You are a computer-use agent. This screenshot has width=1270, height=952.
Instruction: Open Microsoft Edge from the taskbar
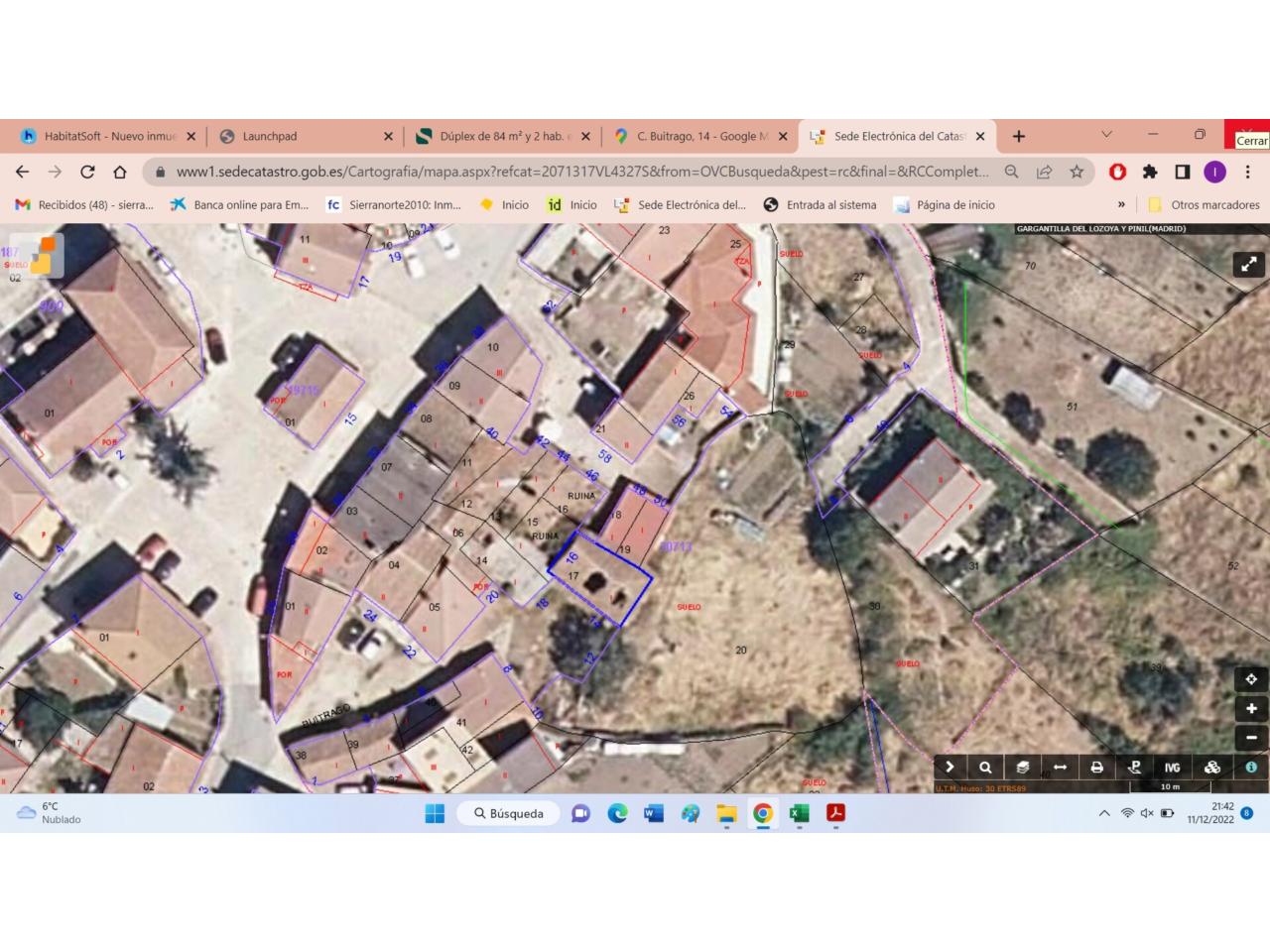[x=617, y=813]
